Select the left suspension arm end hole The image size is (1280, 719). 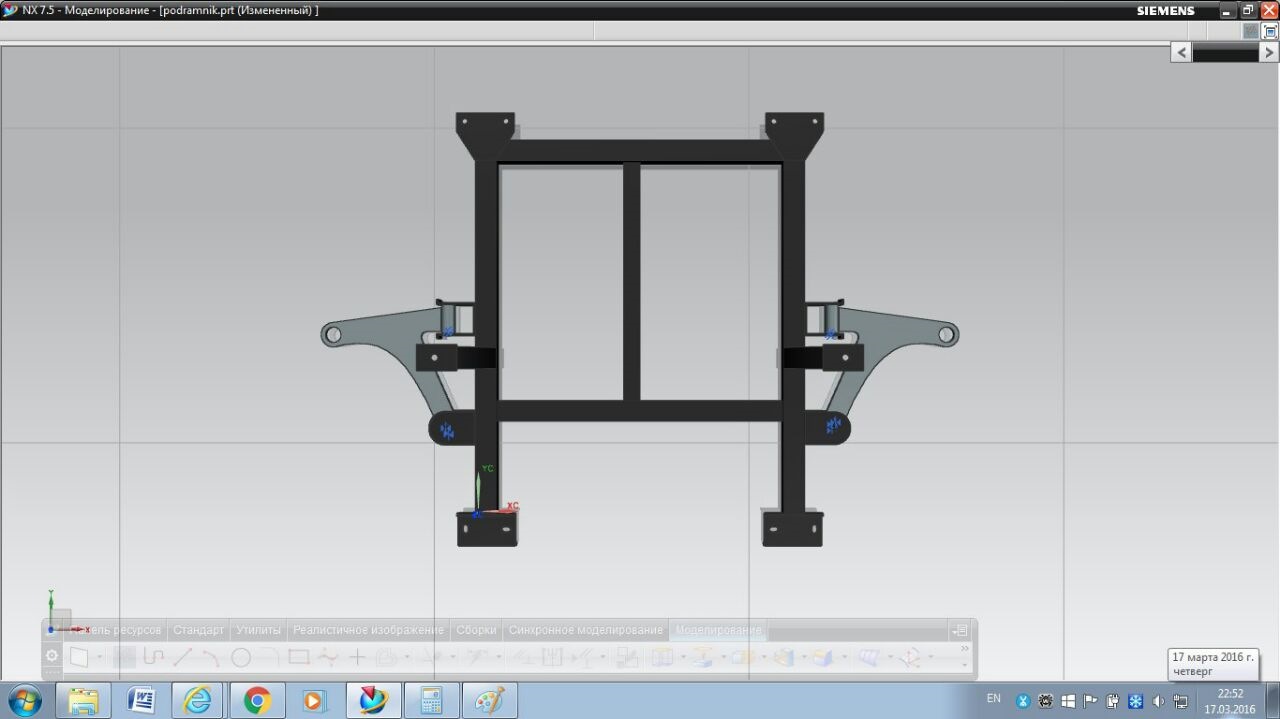(333, 334)
